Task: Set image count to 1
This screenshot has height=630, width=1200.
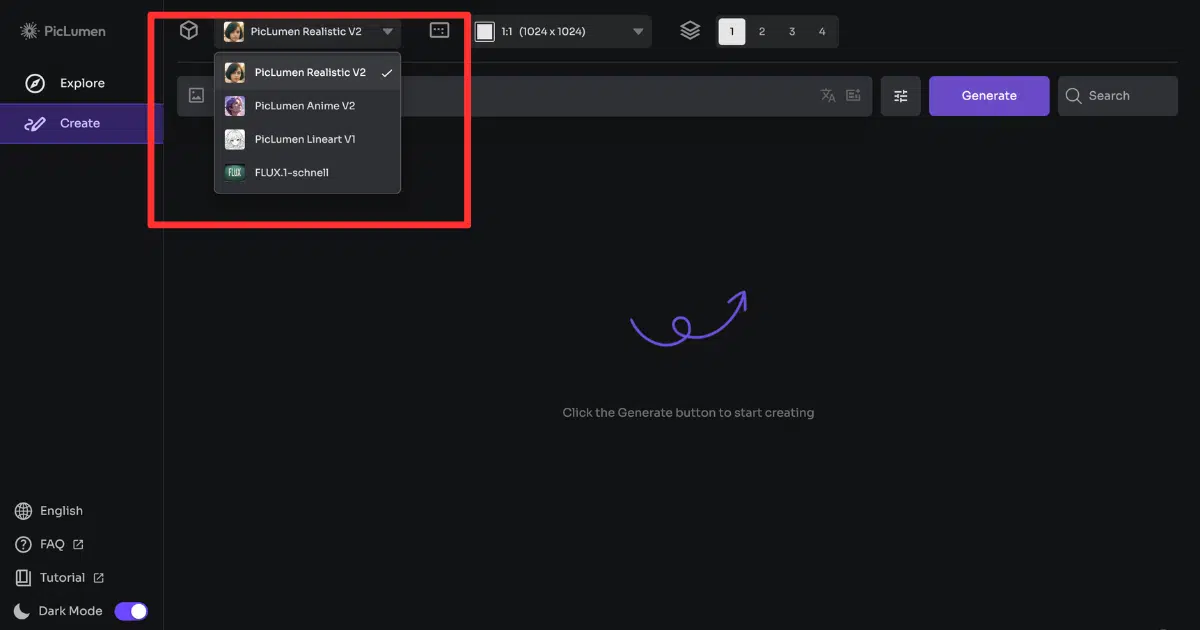Action: pyautogui.click(x=732, y=32)
